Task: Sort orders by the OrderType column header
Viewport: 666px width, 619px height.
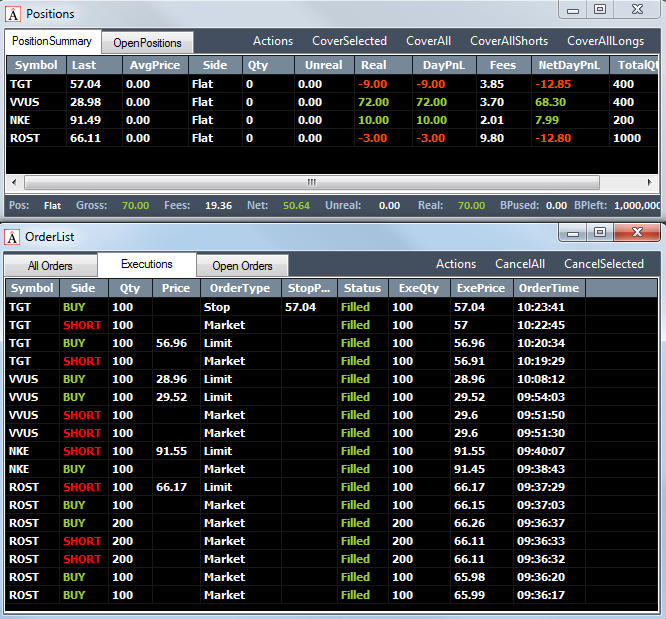Action: [240, 288]
